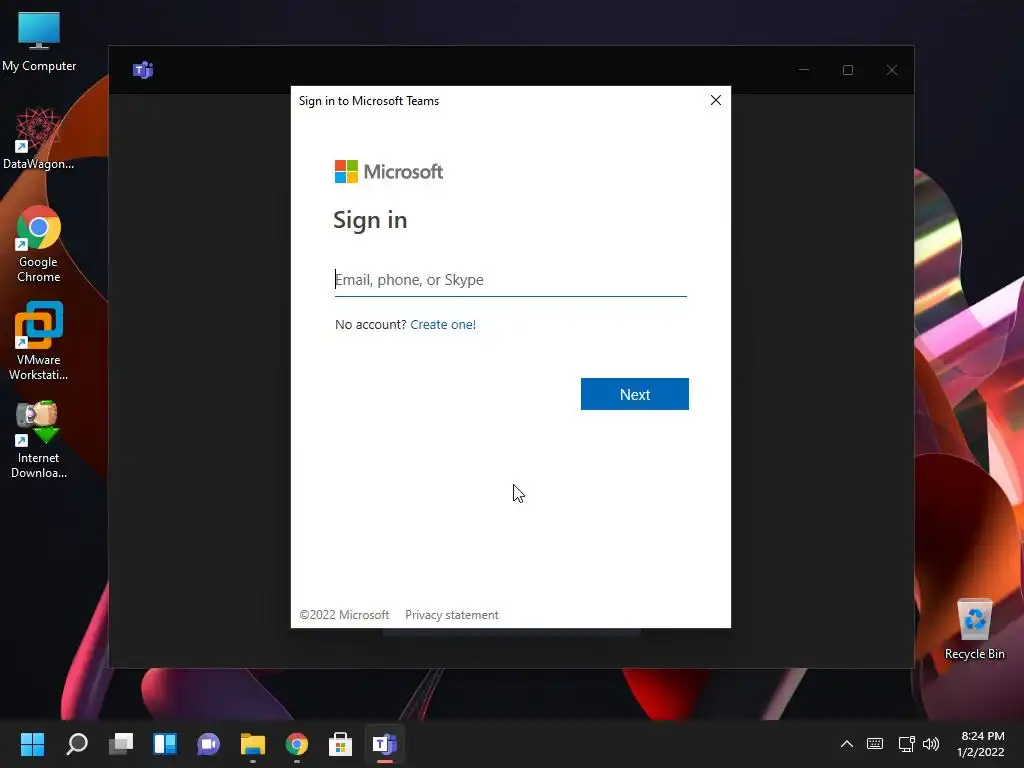
Task: Maximize the Teams window
Action: [848, 70]
